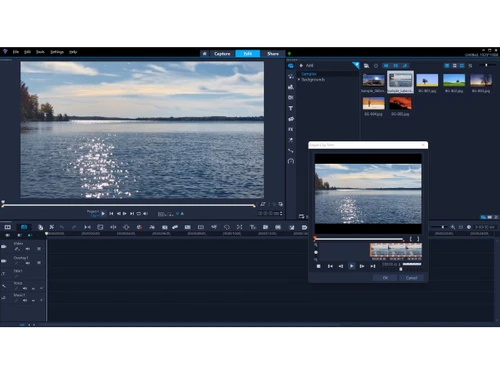
Task: Click the import media files icon
Action: [x=366, y=66]
